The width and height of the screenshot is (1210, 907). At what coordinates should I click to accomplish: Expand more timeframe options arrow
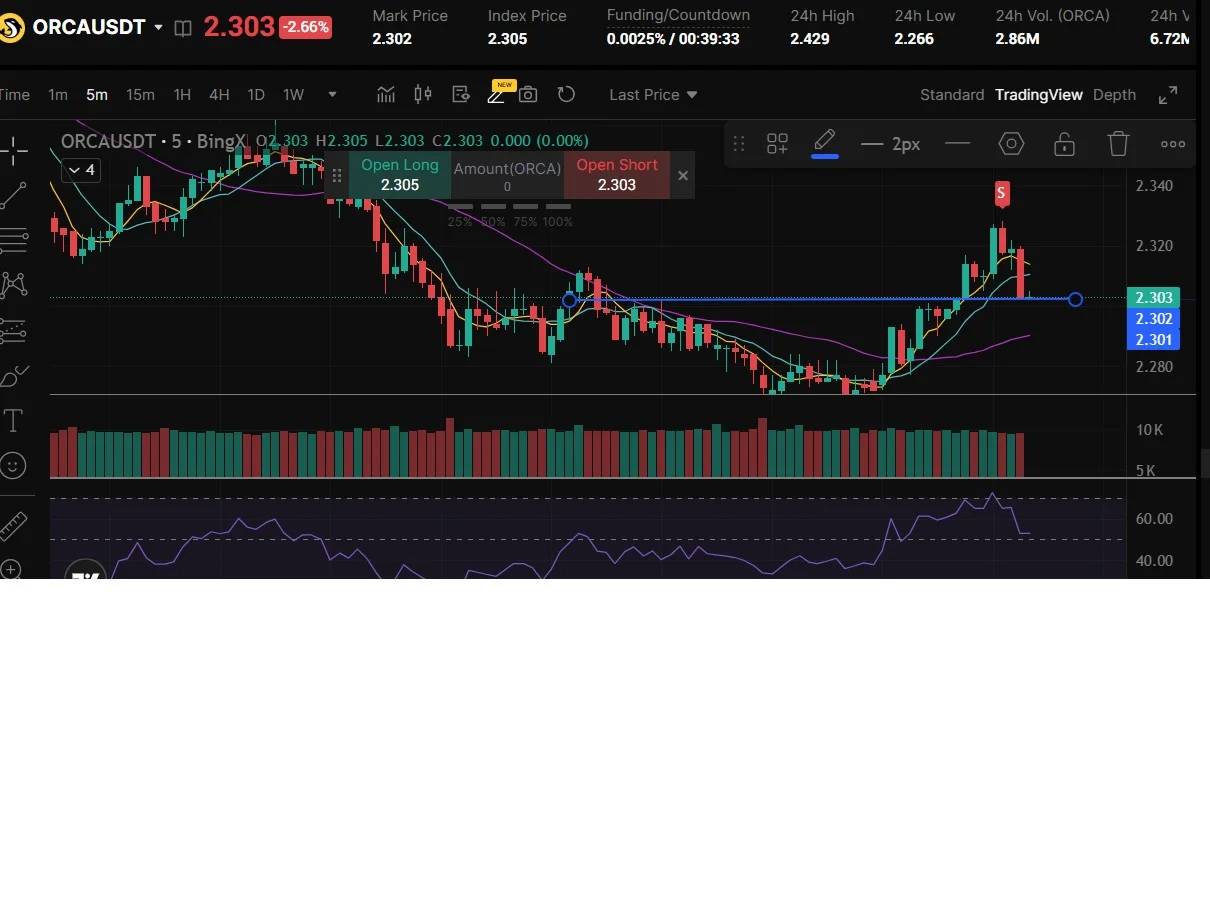(x=333, y=95)
